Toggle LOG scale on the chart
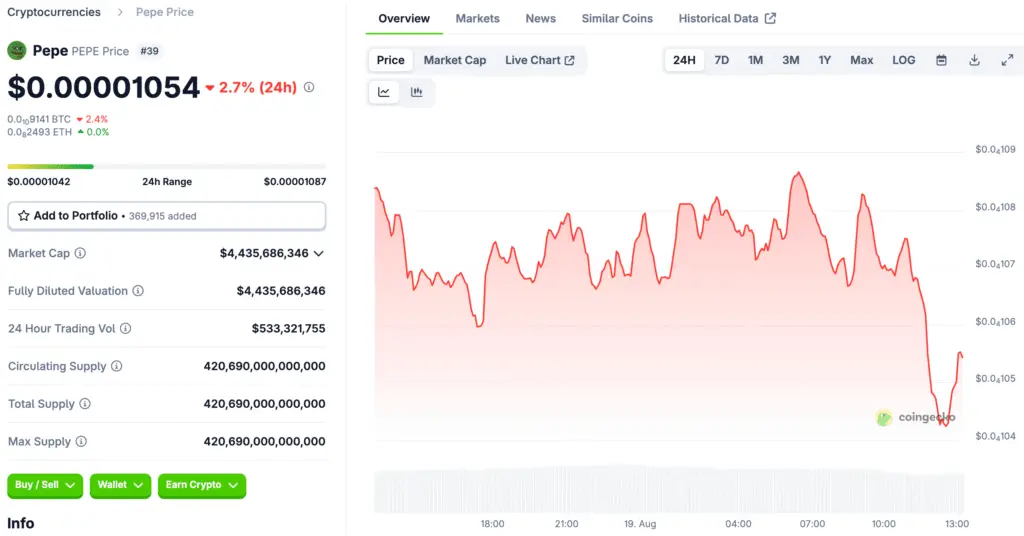The height and width of the screenshot is (536, 1024). coord(904,60)
